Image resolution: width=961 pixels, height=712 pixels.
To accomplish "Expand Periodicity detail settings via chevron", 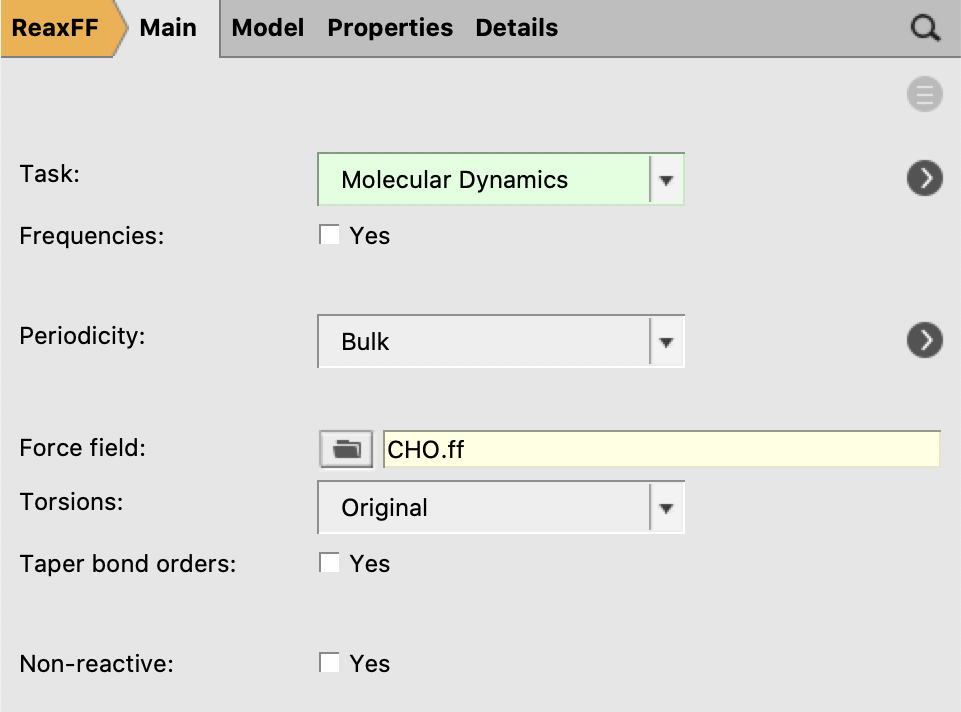I will coord(923,339).
